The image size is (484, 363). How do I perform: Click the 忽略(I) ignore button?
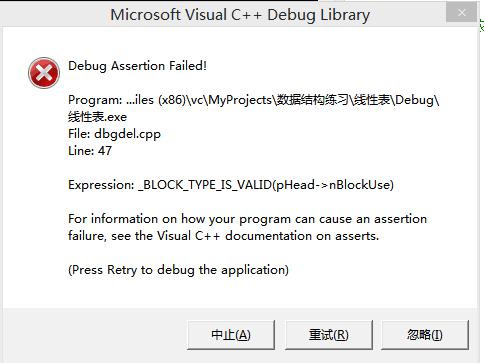click(x=425, y=335)
